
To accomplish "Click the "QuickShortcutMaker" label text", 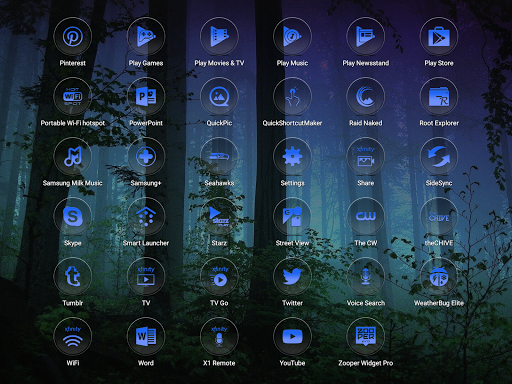I will [x=292, y=123].
